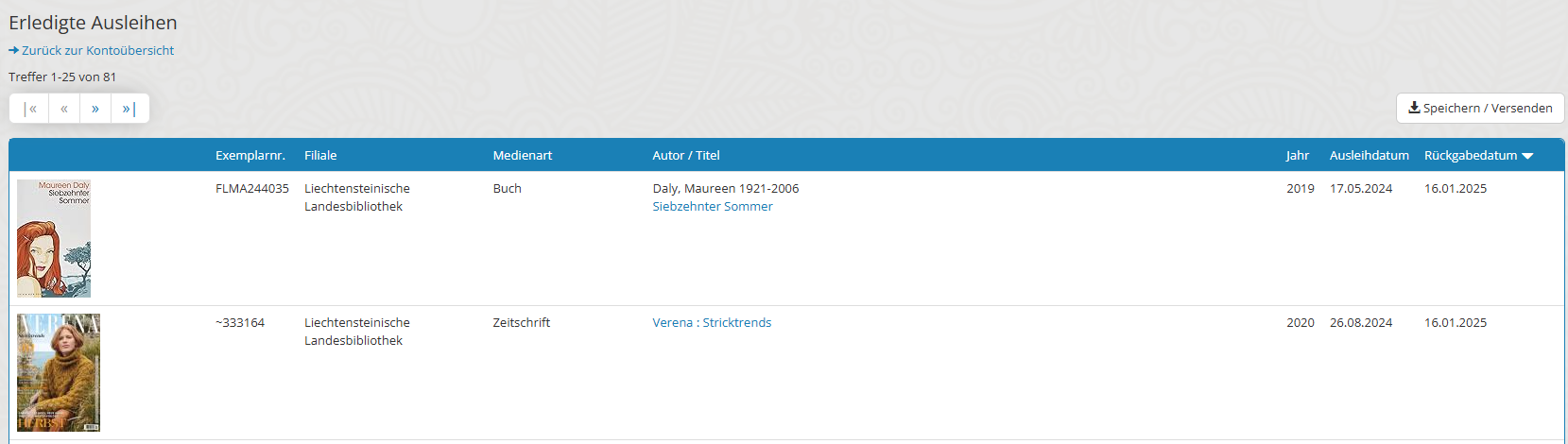Sort by Filiale column header
This screenshot has width=1568, height=444.
[x=320, y=155]
